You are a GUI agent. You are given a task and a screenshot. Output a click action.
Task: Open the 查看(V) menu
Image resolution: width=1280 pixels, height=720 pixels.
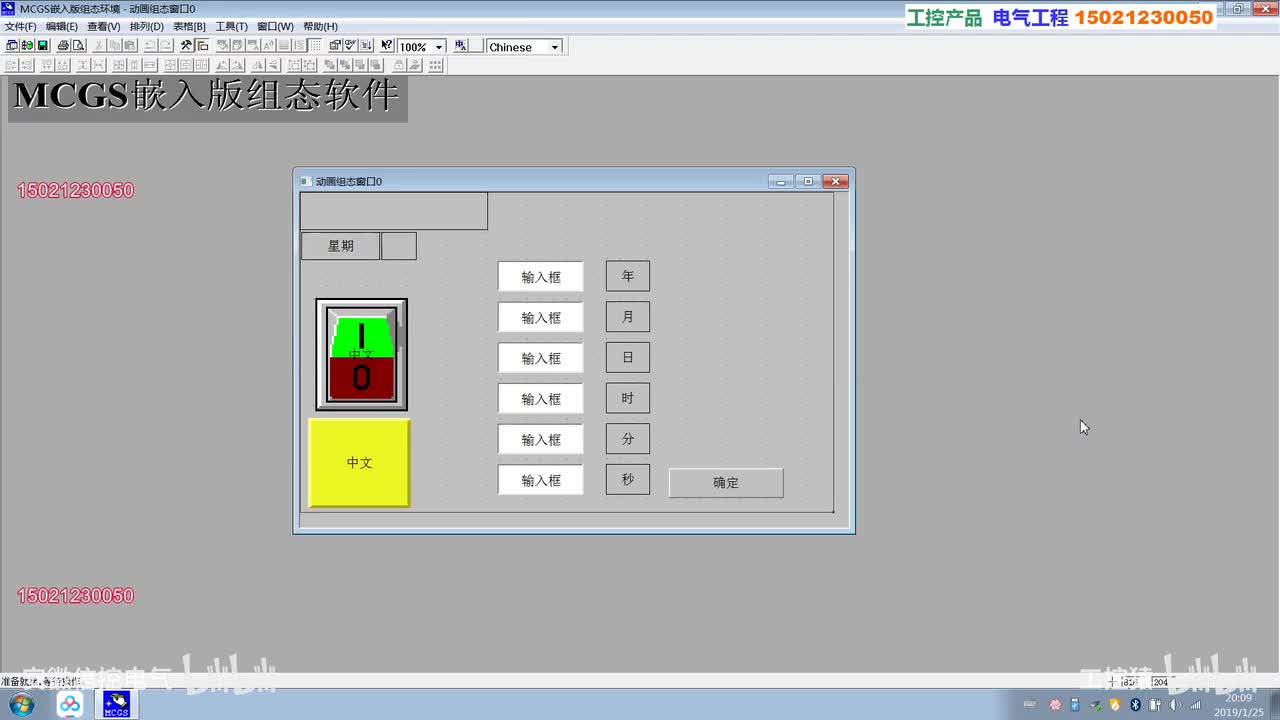pyautogui.click(x=104, y=26)
